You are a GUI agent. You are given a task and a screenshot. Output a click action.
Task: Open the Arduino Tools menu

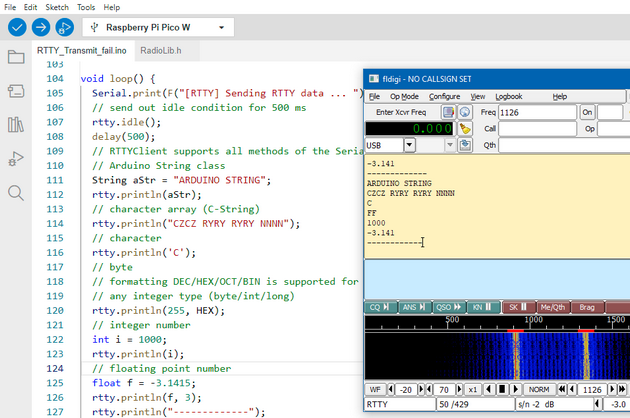[86, 7]
